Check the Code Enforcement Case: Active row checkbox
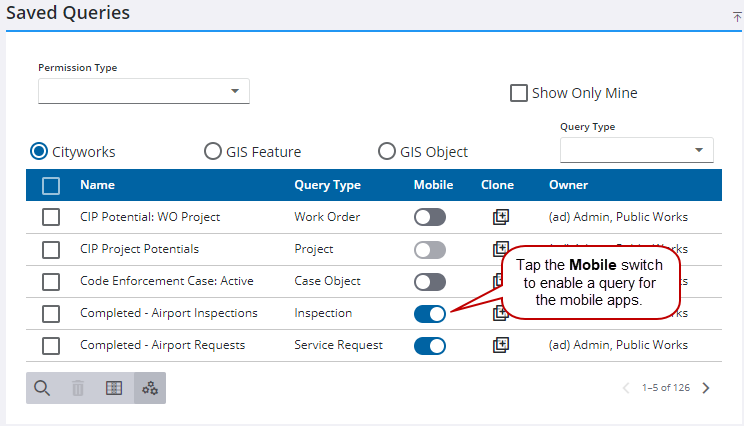744x426 pixels. [x=51, y=282]
